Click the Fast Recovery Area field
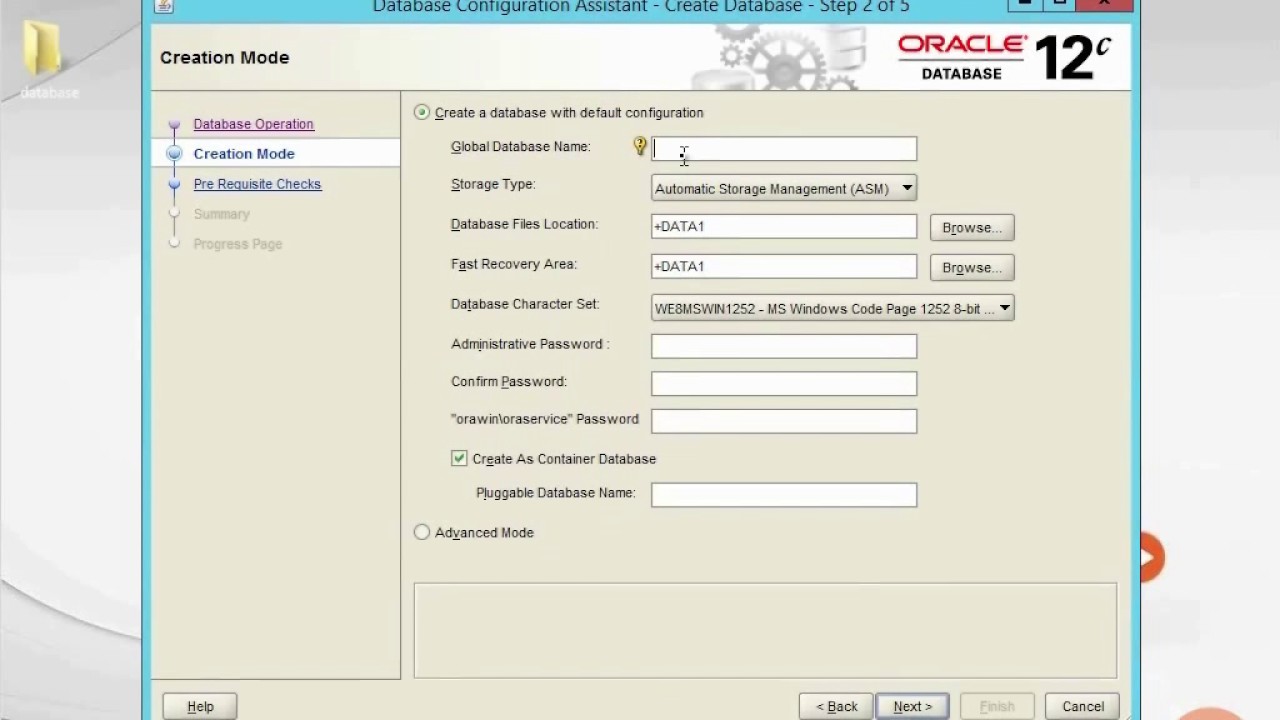The image size is (1280, 720). (784, 266)
